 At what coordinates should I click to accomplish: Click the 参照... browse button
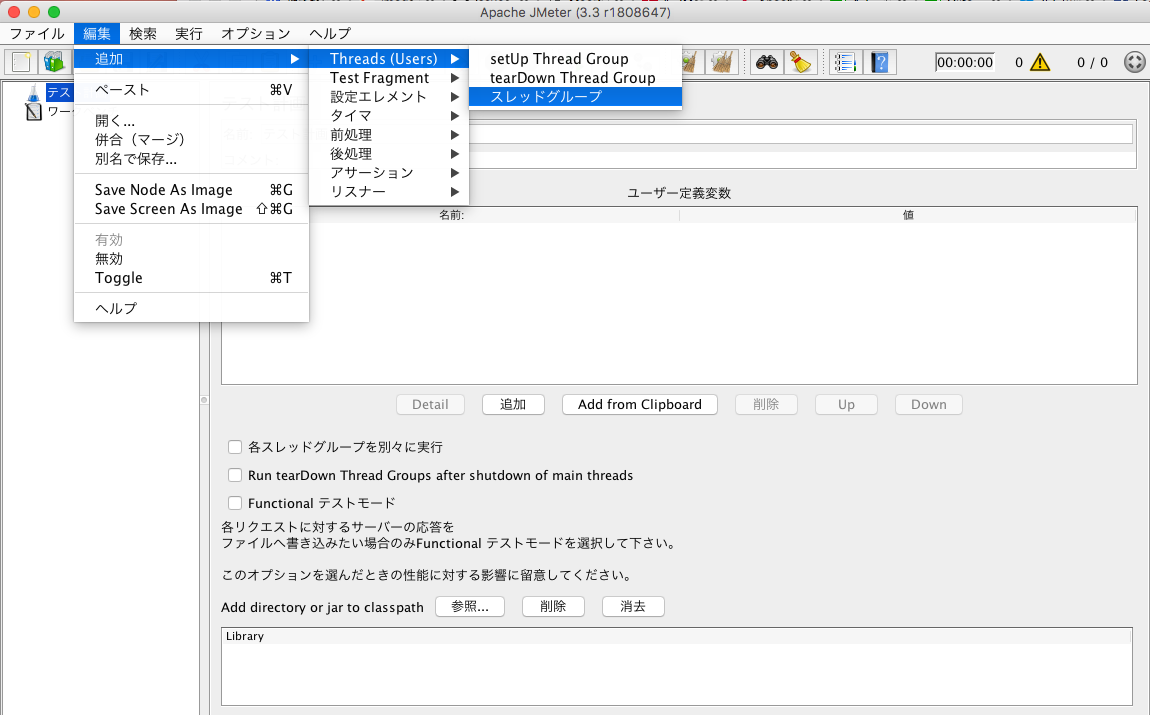469,606
